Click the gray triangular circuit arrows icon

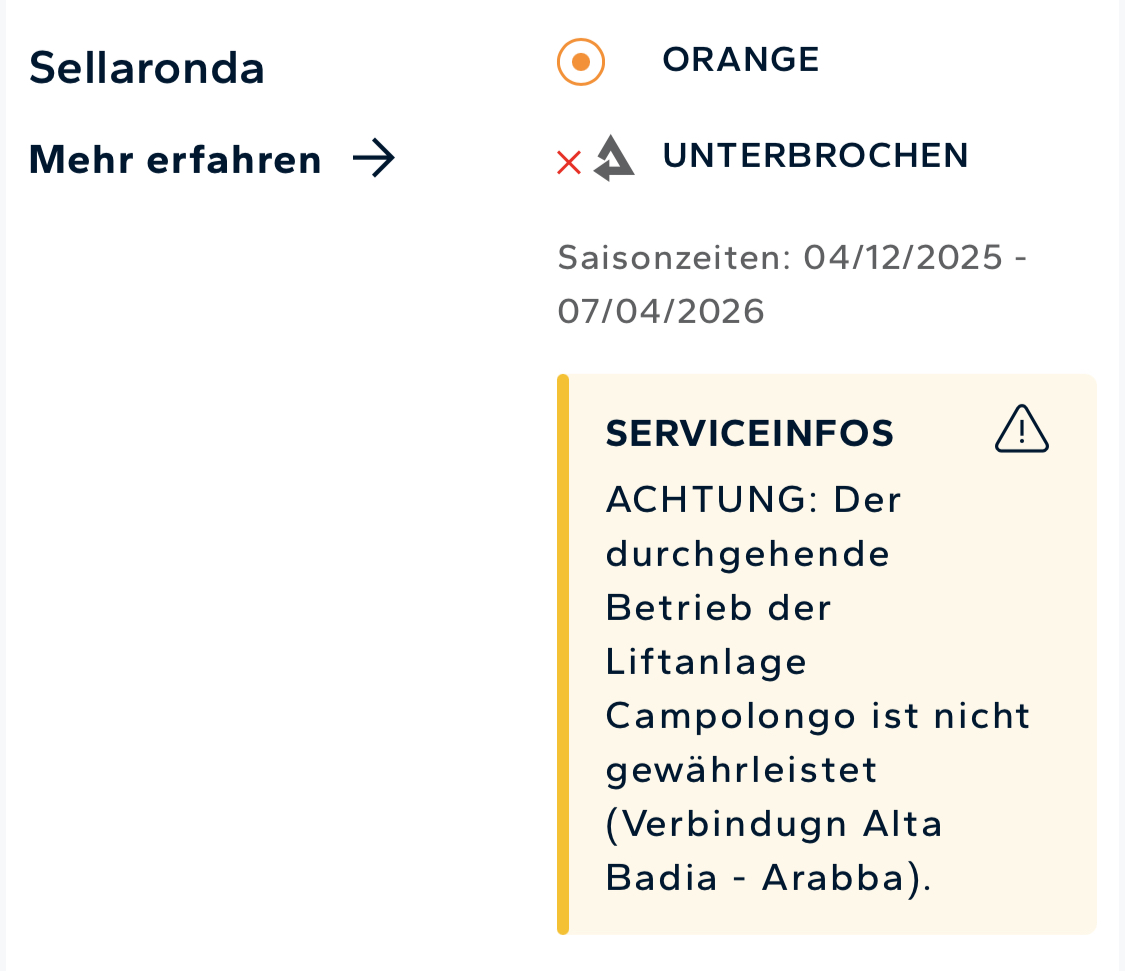coord(613,158)
